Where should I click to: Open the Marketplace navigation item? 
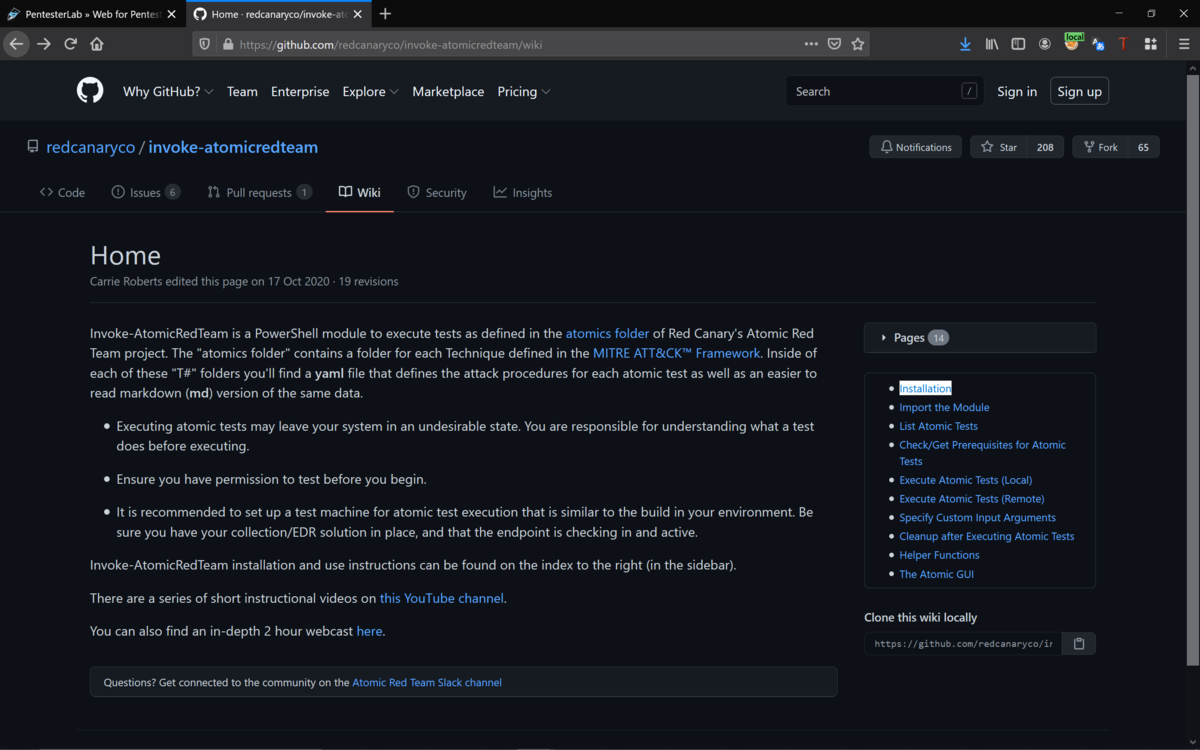point(448,91)
